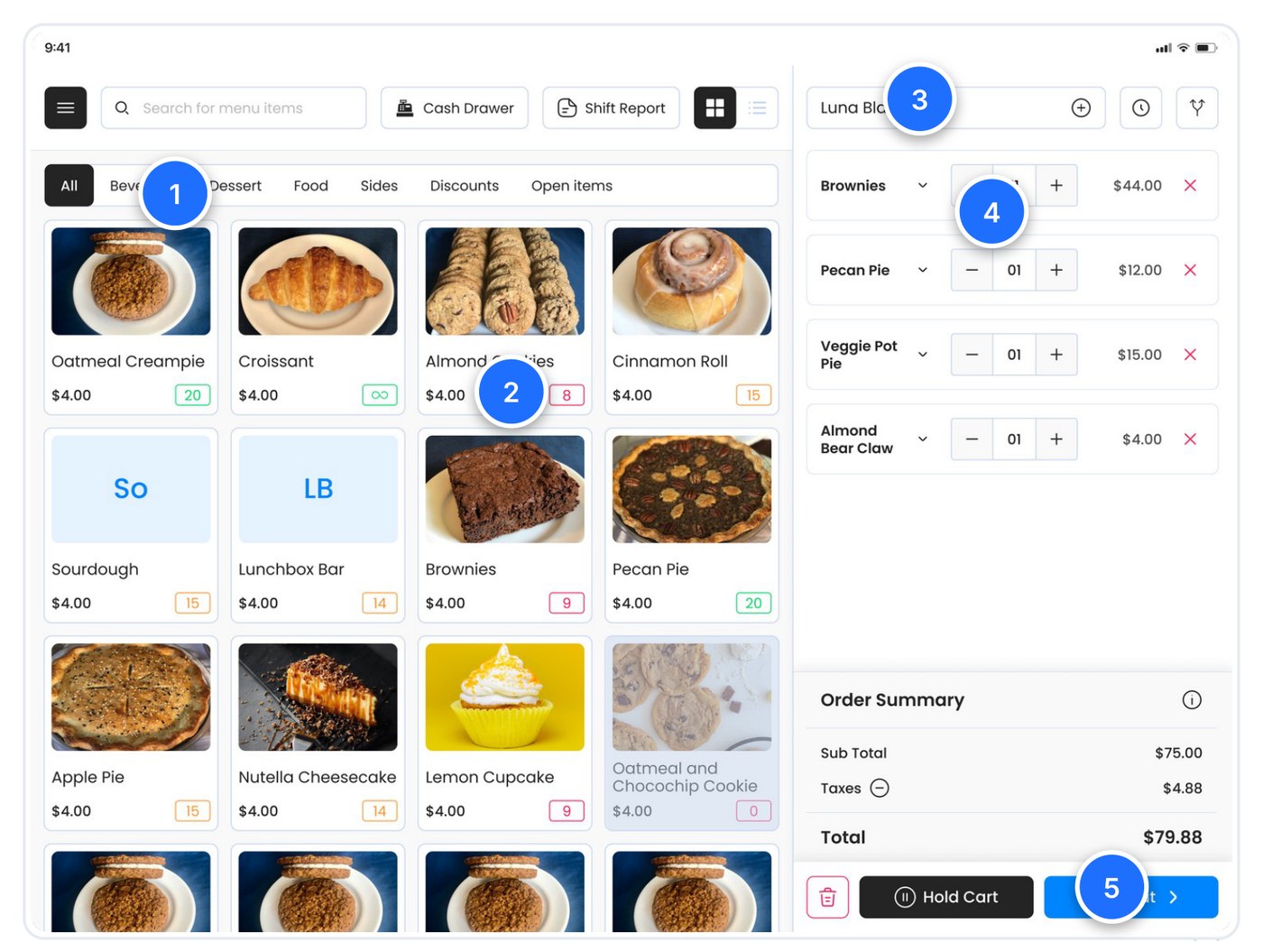Remove Almond Bear Claw from the cart

(x=1190, y=439)
